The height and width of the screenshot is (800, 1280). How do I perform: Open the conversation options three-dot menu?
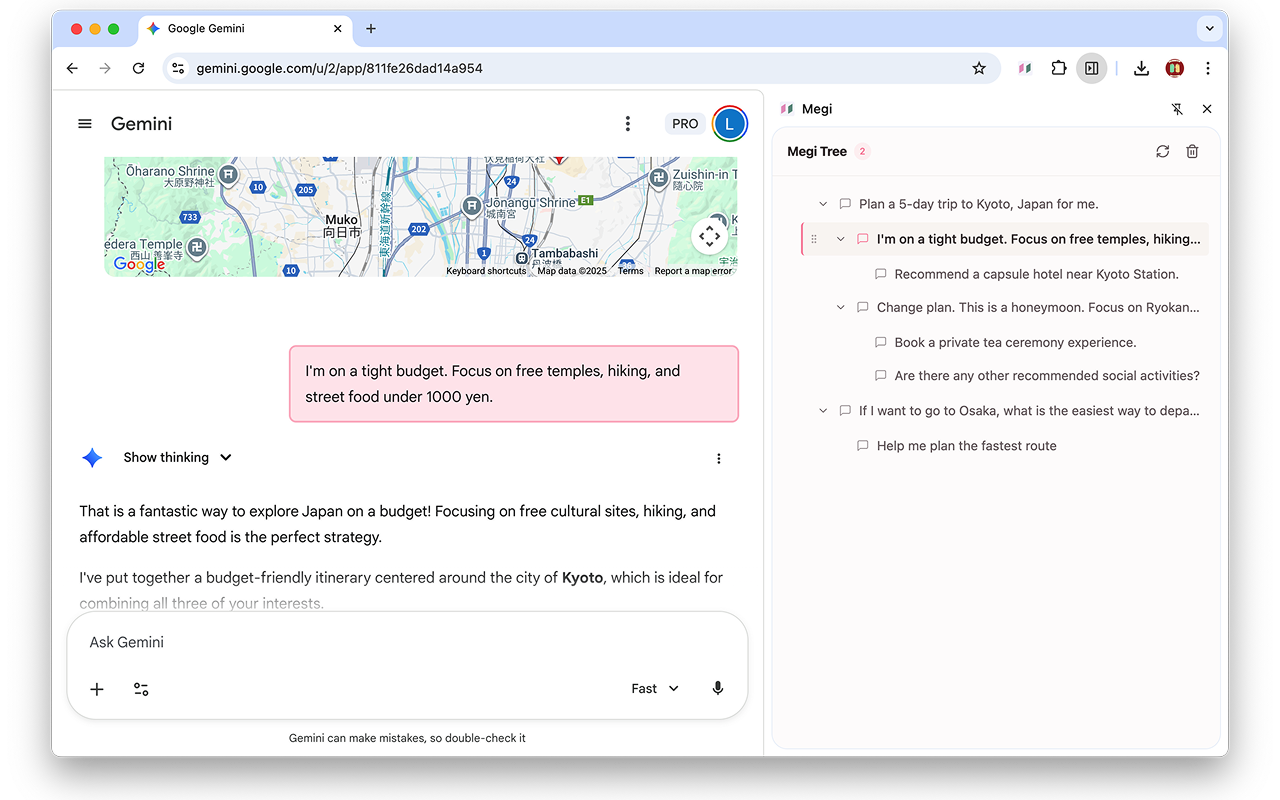[x=628, y=124]
